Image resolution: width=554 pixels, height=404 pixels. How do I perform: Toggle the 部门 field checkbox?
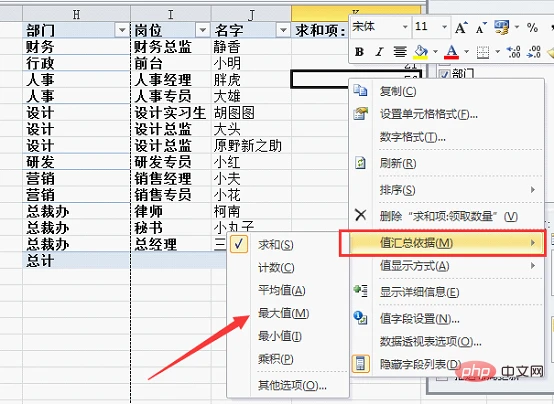[444, 74]
